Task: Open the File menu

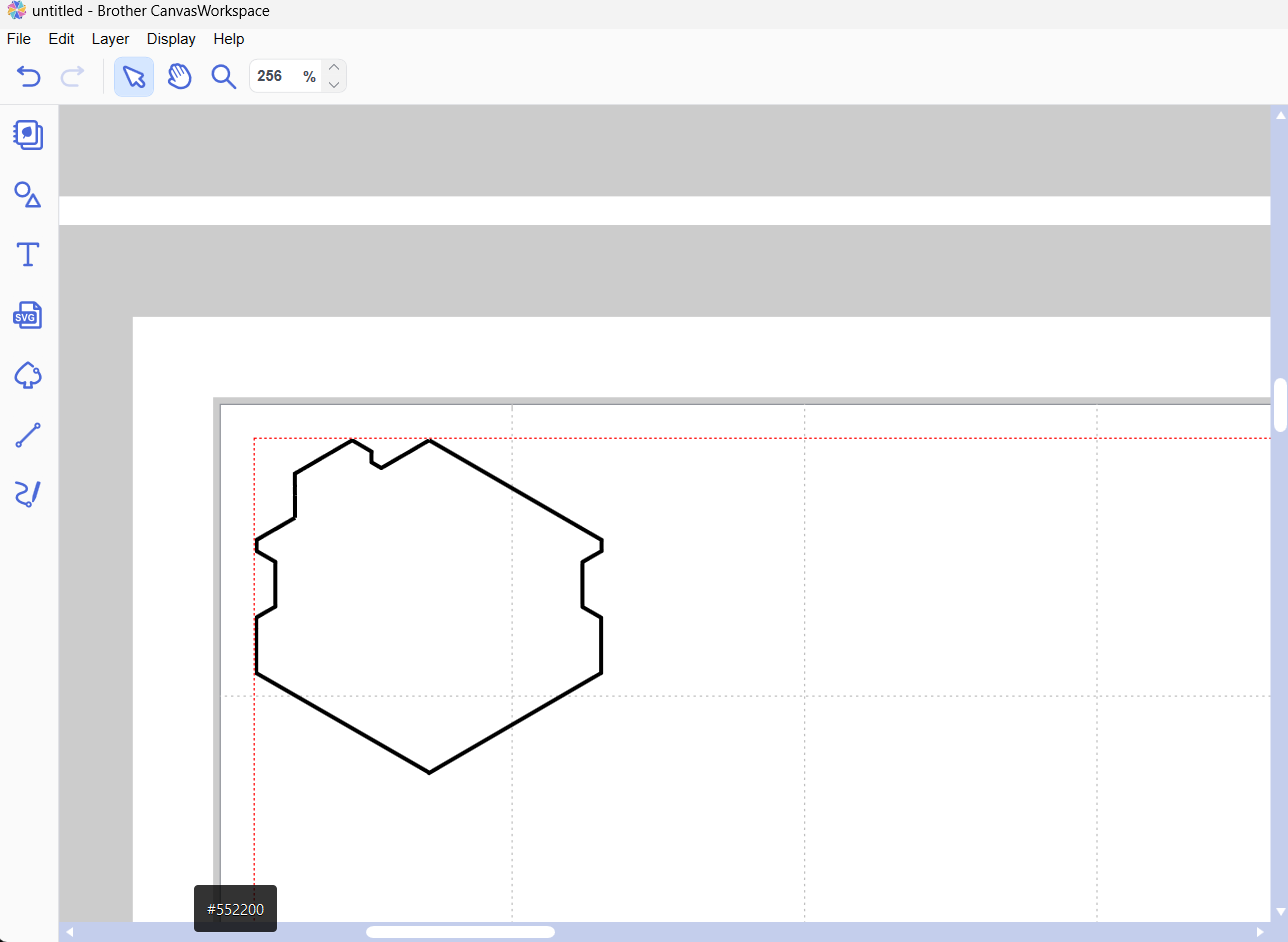Action: pyautogui.click(x=19, y=39)
